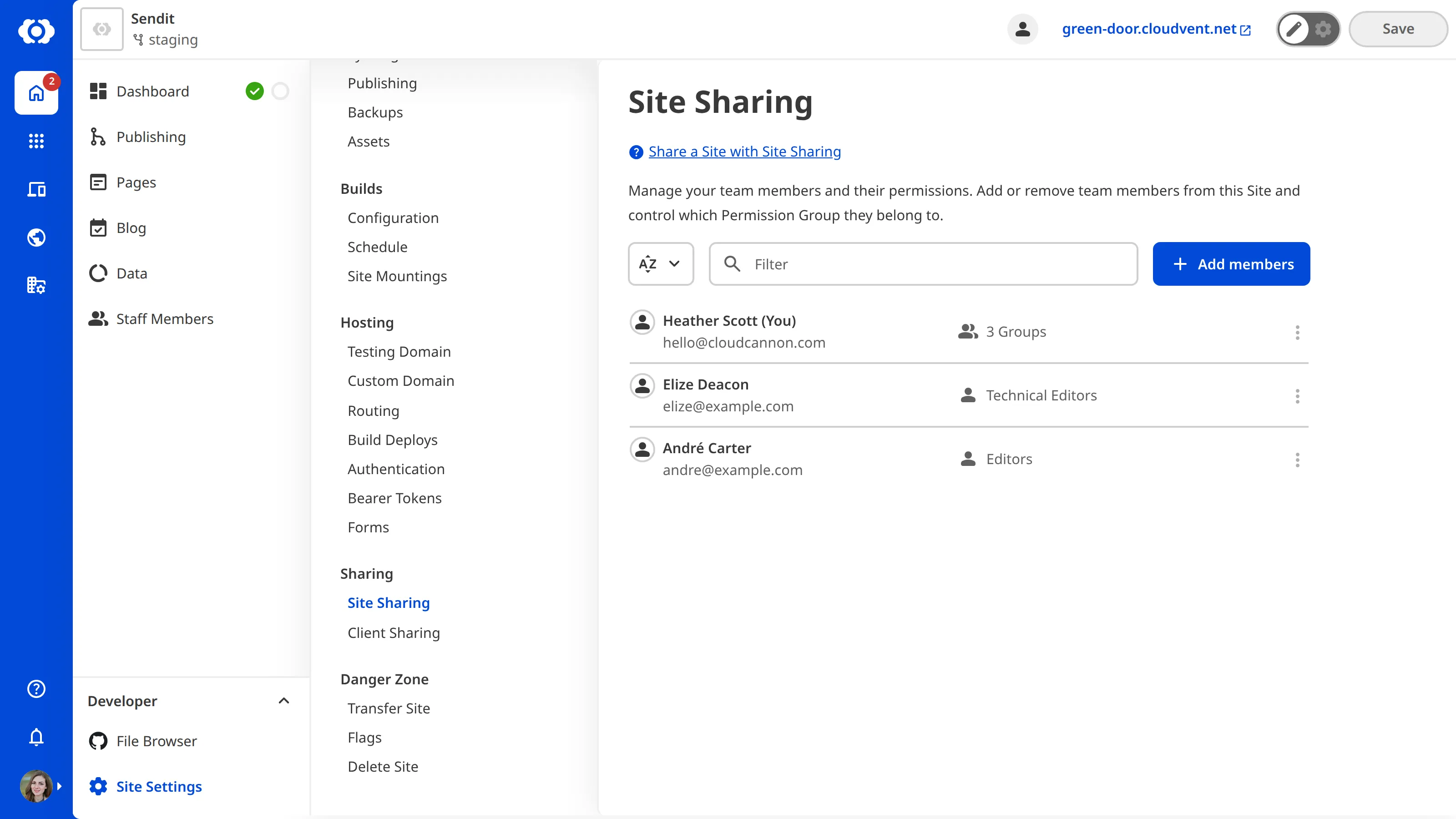Open the home icon with notification badge
The width and height of the screenshot is (1456, 819).
(36, 93)
